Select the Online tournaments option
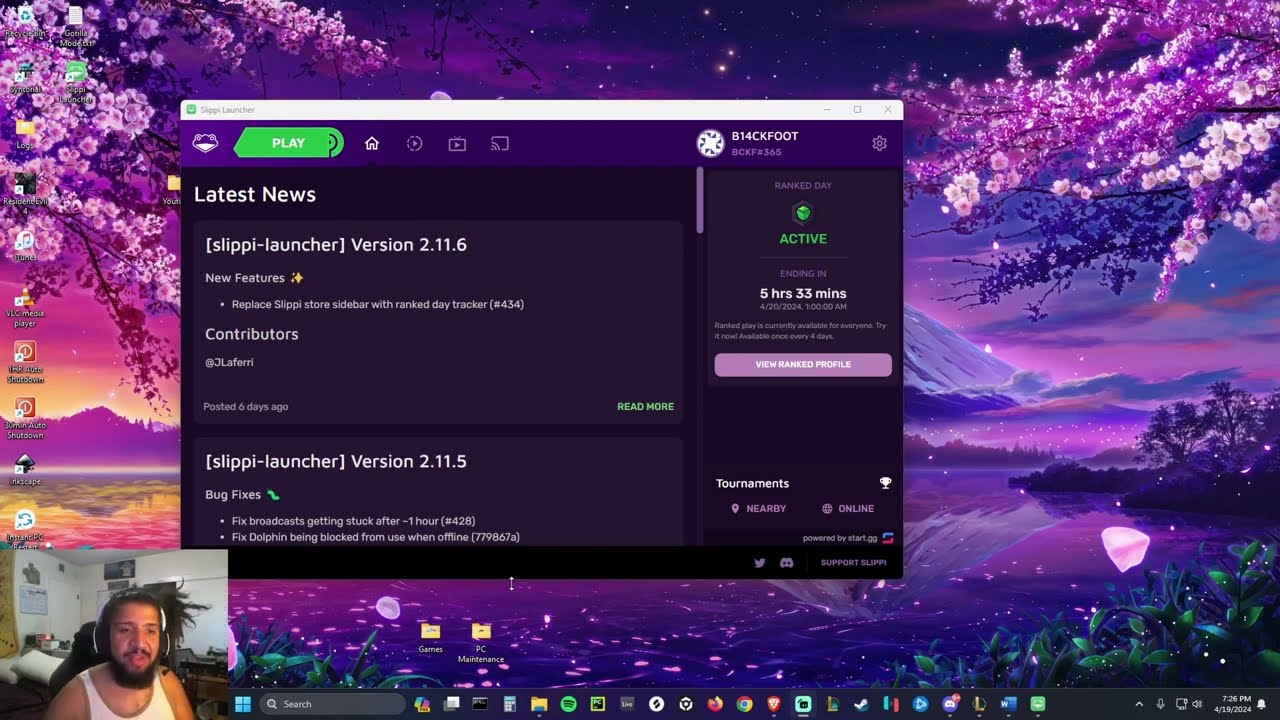Image resolution: width=1280 pixels, height=720 pixels. tap(848, 509)
